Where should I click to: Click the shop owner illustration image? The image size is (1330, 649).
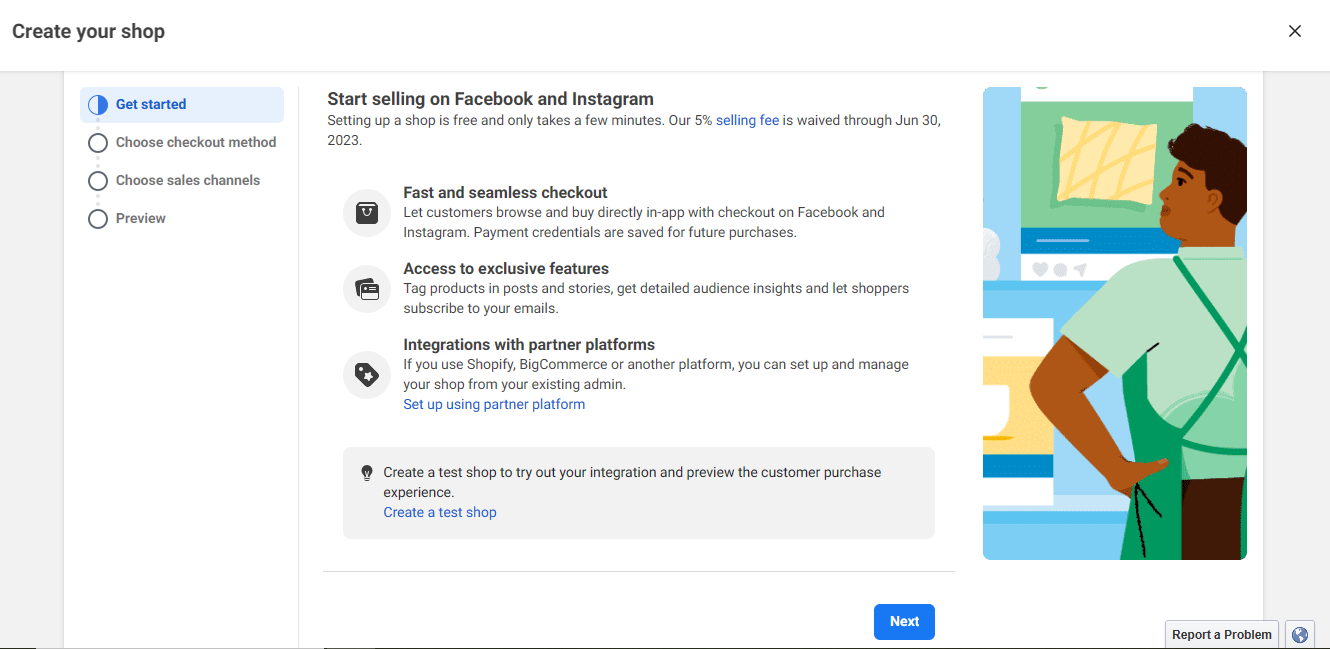pos(1114,323)
